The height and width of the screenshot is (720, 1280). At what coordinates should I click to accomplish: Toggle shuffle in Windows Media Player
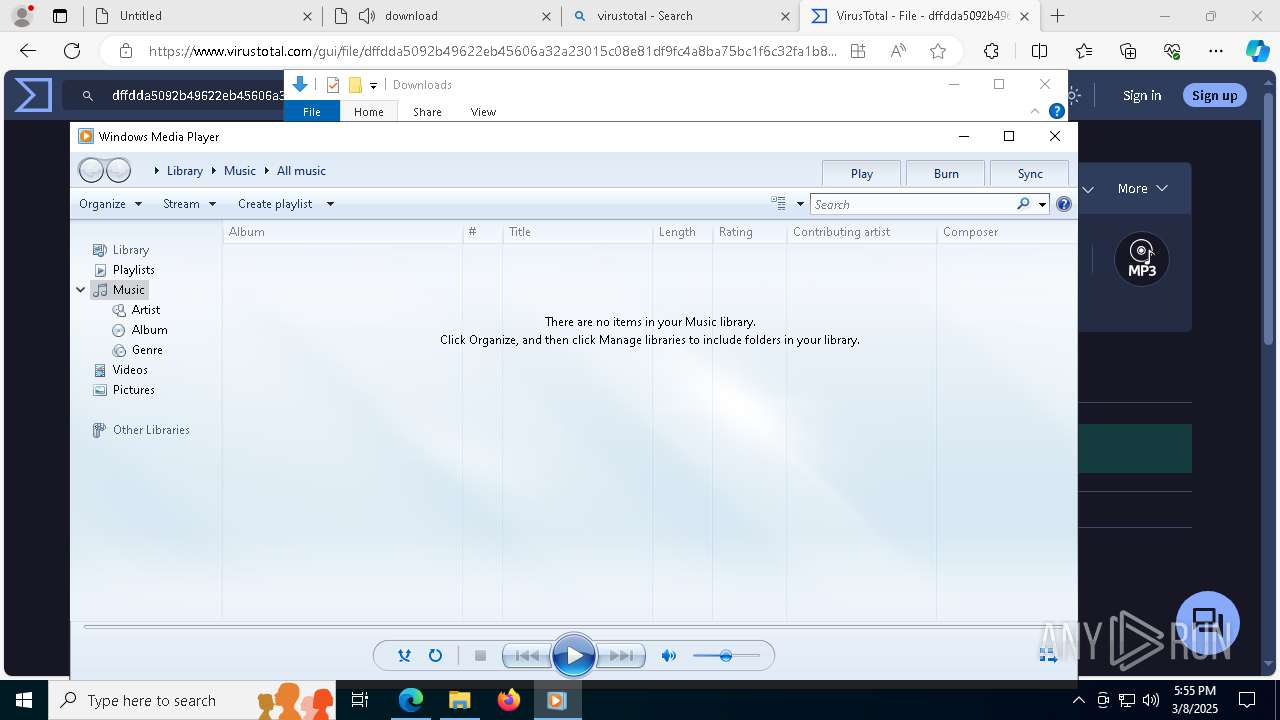click(x=404, y=656)
